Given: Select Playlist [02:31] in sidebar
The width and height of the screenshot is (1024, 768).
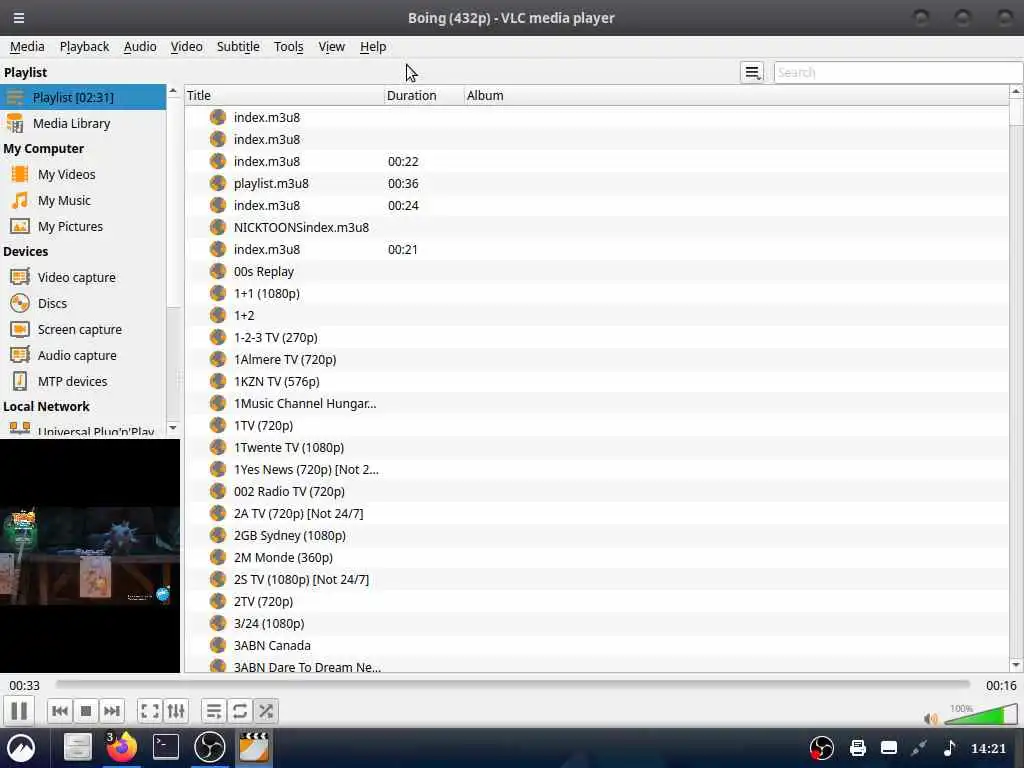Looking at the screenshot, I should pyautogui.click(x=83, y=97).
